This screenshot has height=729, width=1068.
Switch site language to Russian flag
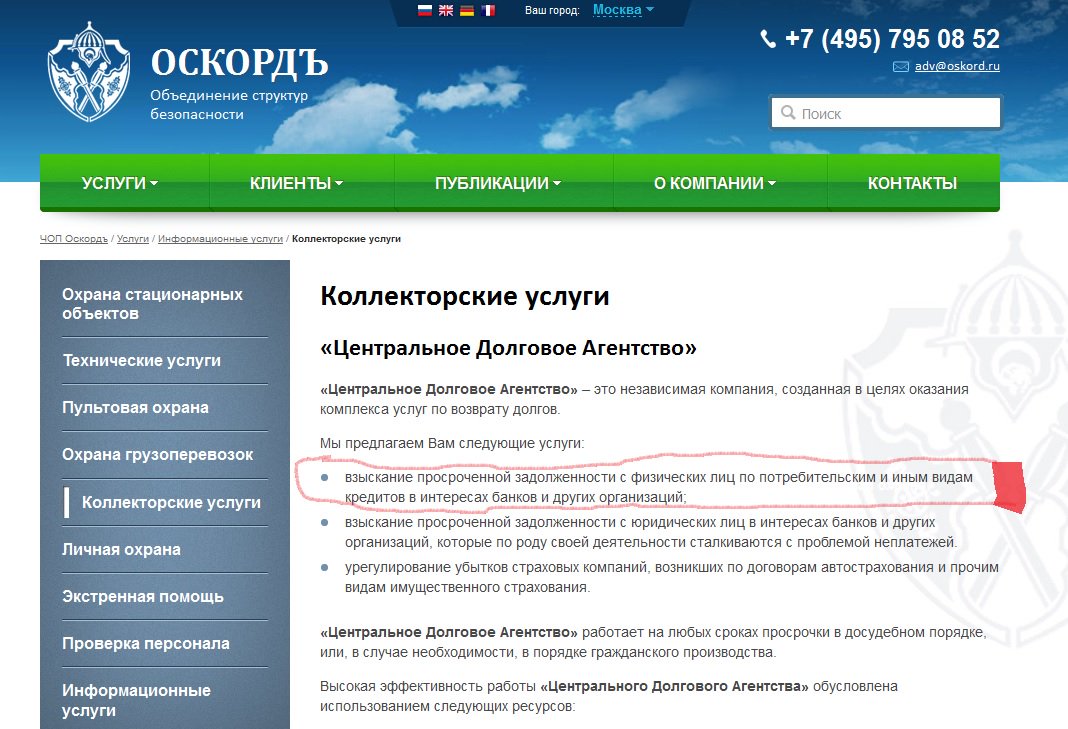coord(424,10)
